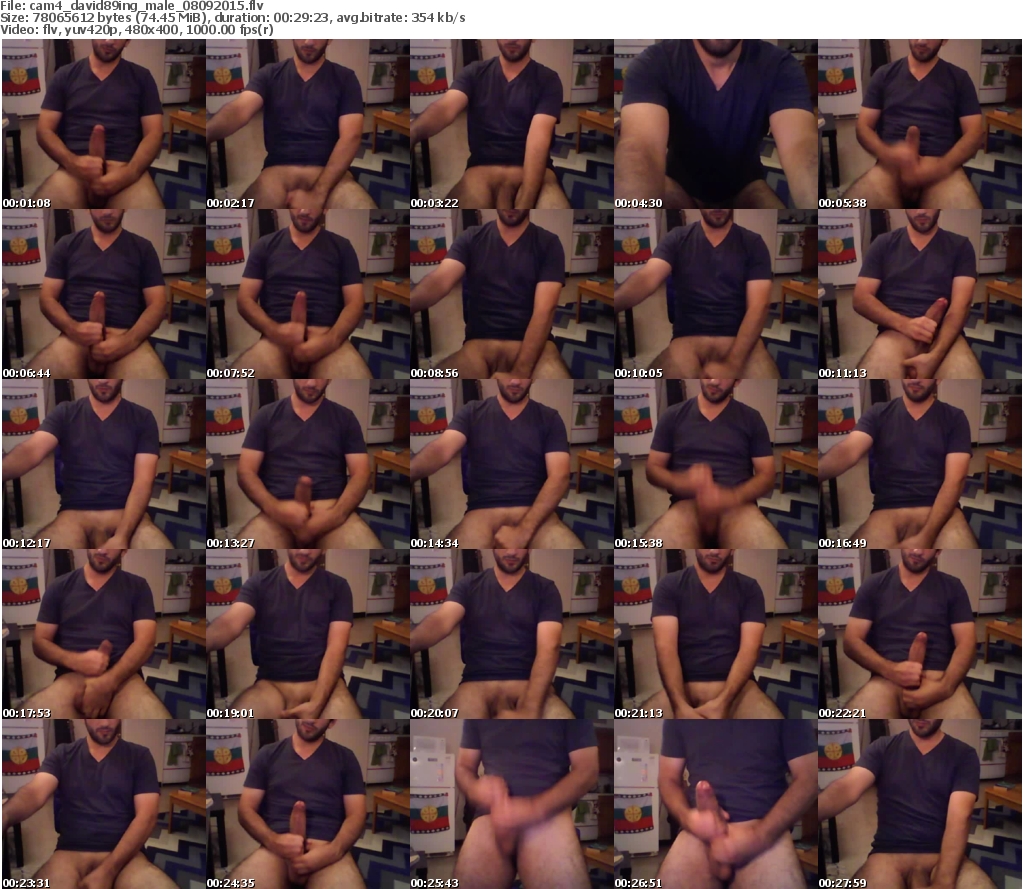The width and height of the screenshot is (1024, 889).
Task: Open the frame stamped 00:02:17
Action: click(x=308, y=124)
